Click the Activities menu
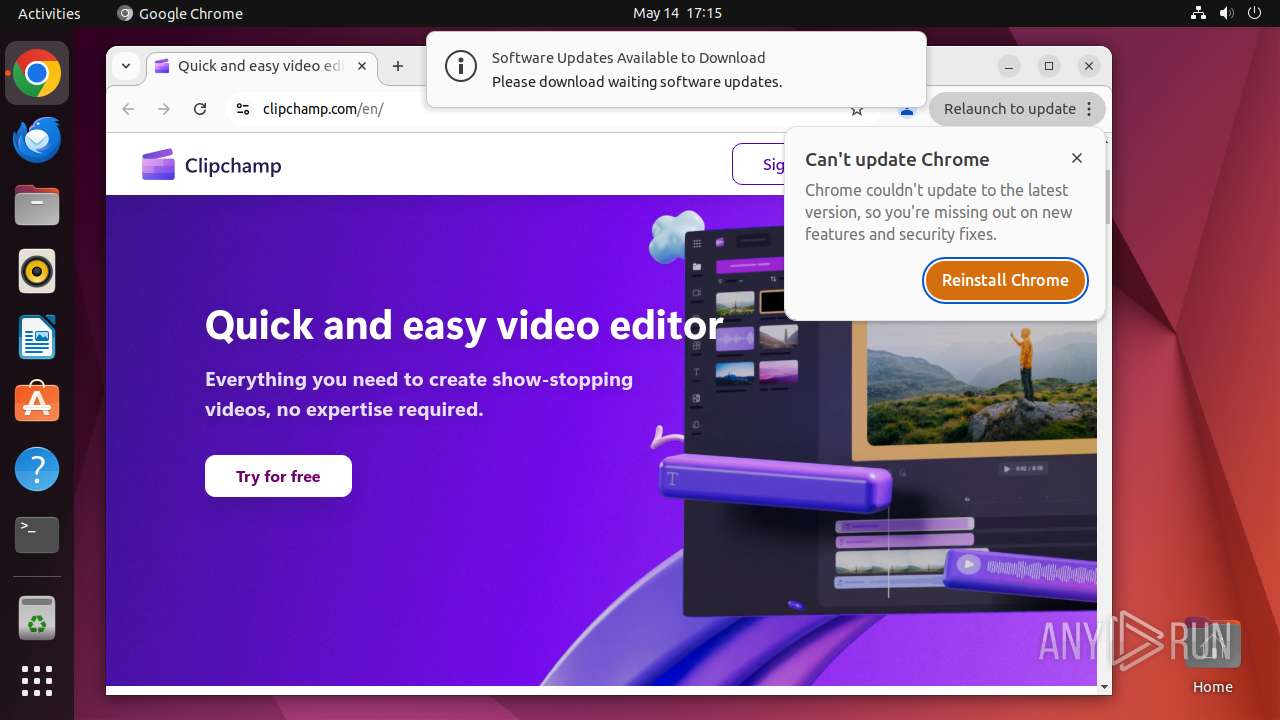Screen dimensions: 1280x720 [49, 13]
